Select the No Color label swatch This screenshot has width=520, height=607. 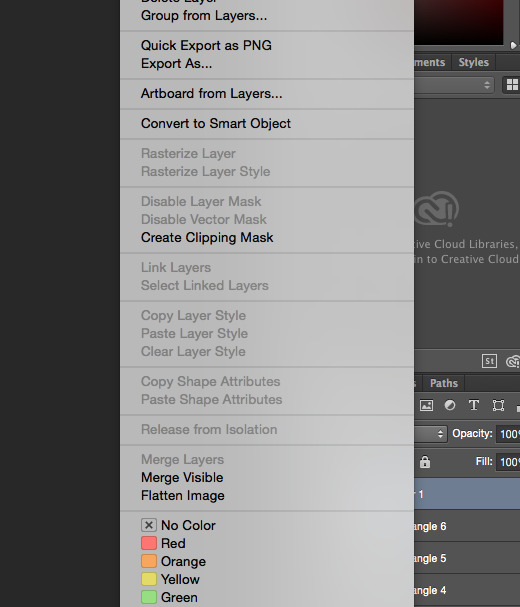pos(149,525)
